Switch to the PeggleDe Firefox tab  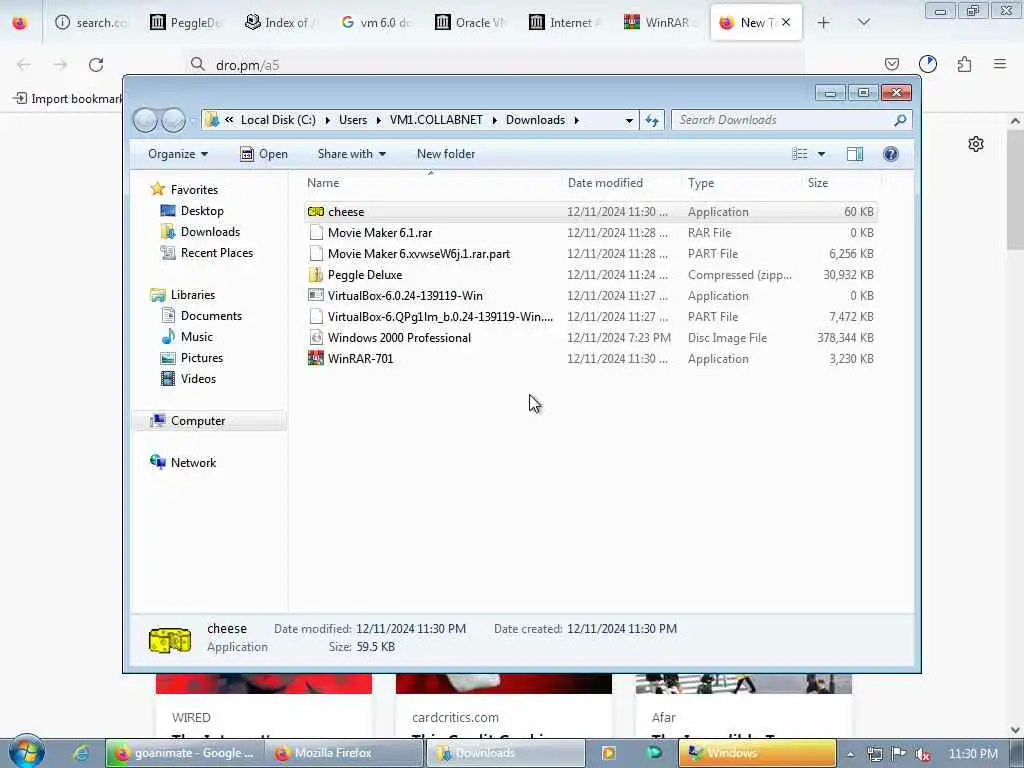click(x=185, y=23)
